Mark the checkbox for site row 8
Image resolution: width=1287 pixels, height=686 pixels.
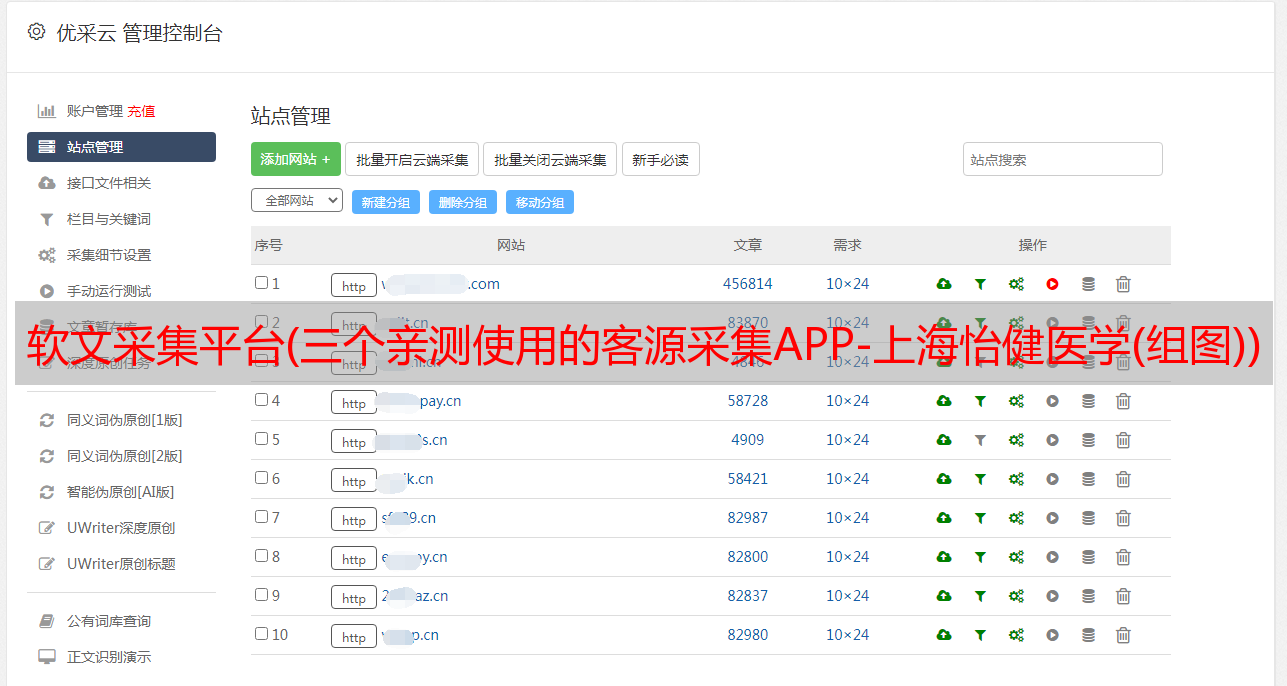[x=261, y=556]
